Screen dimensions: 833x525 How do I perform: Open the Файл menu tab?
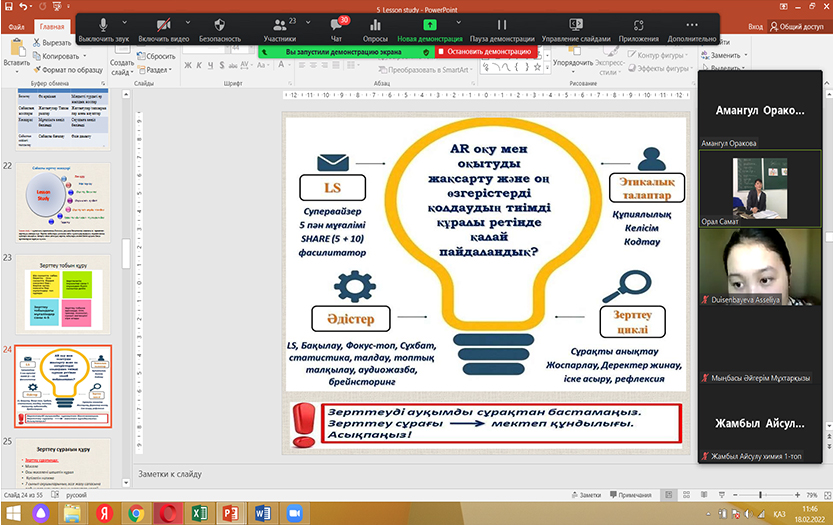pyautogui.click(x=17, y=28)
